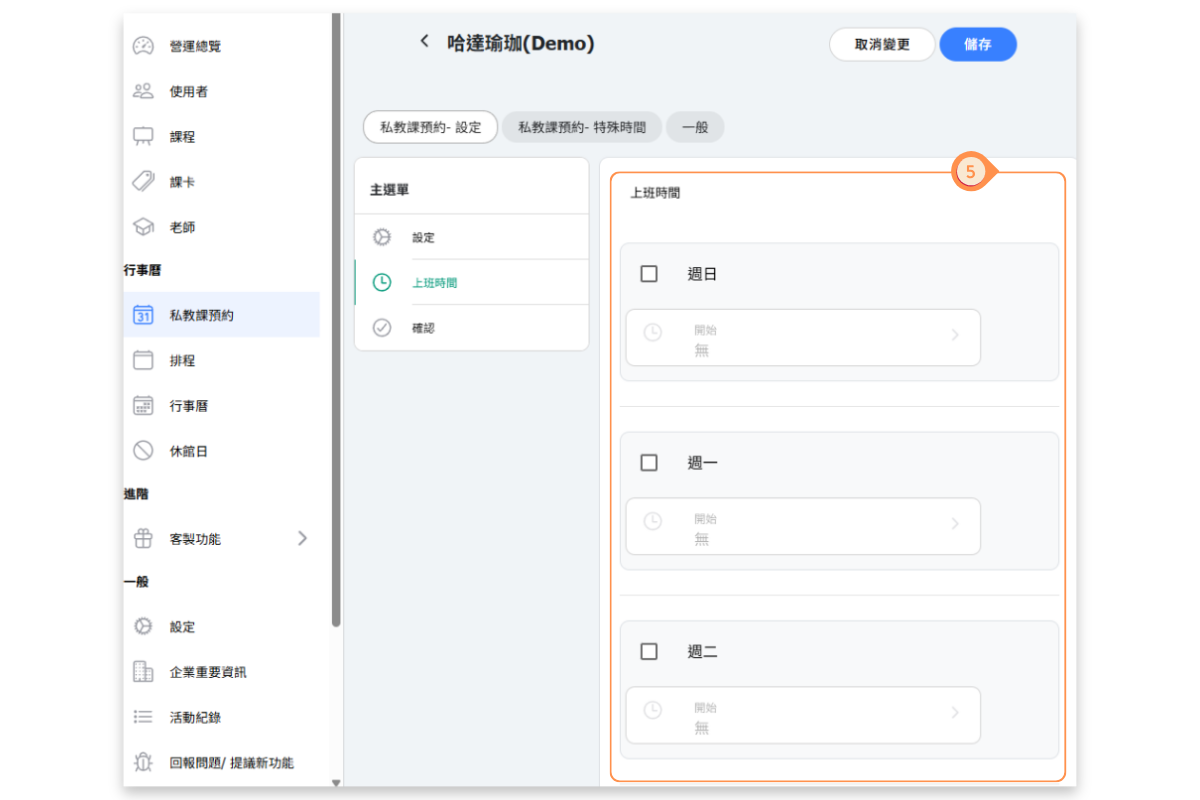Go back using the arrow beside 哈達瑜珈

pyautogui.click(x=424, y=41)
